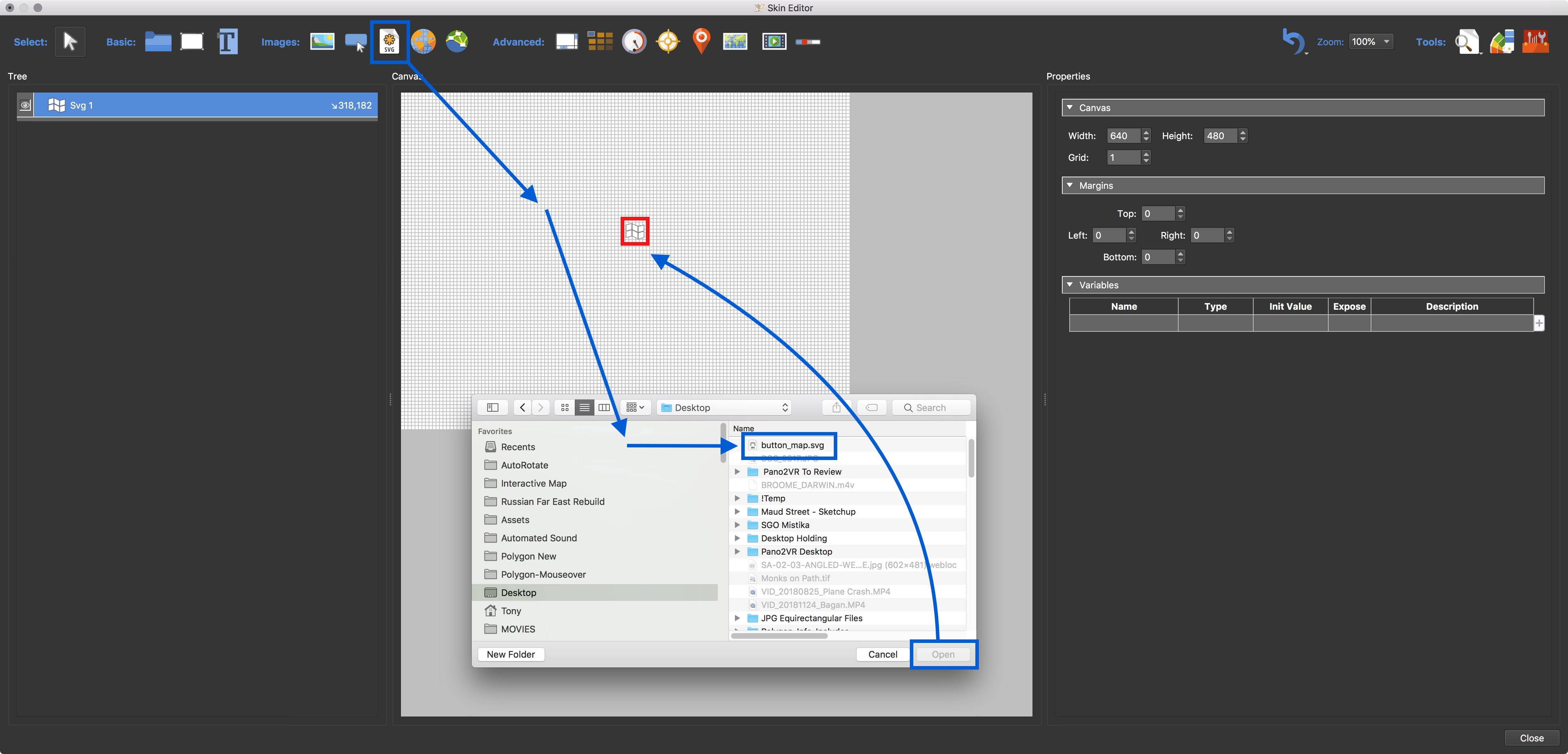The image size is (1568, 754).
Task: Select Svg 1 in the Tree
Action: click(x=206, y=105)
